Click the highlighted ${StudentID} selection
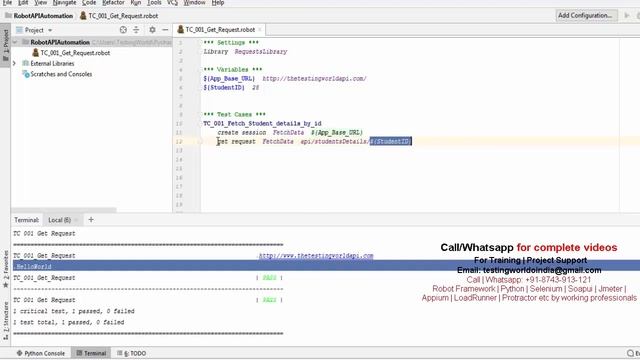This screenshot has width=640, height=360. (391, 141)
